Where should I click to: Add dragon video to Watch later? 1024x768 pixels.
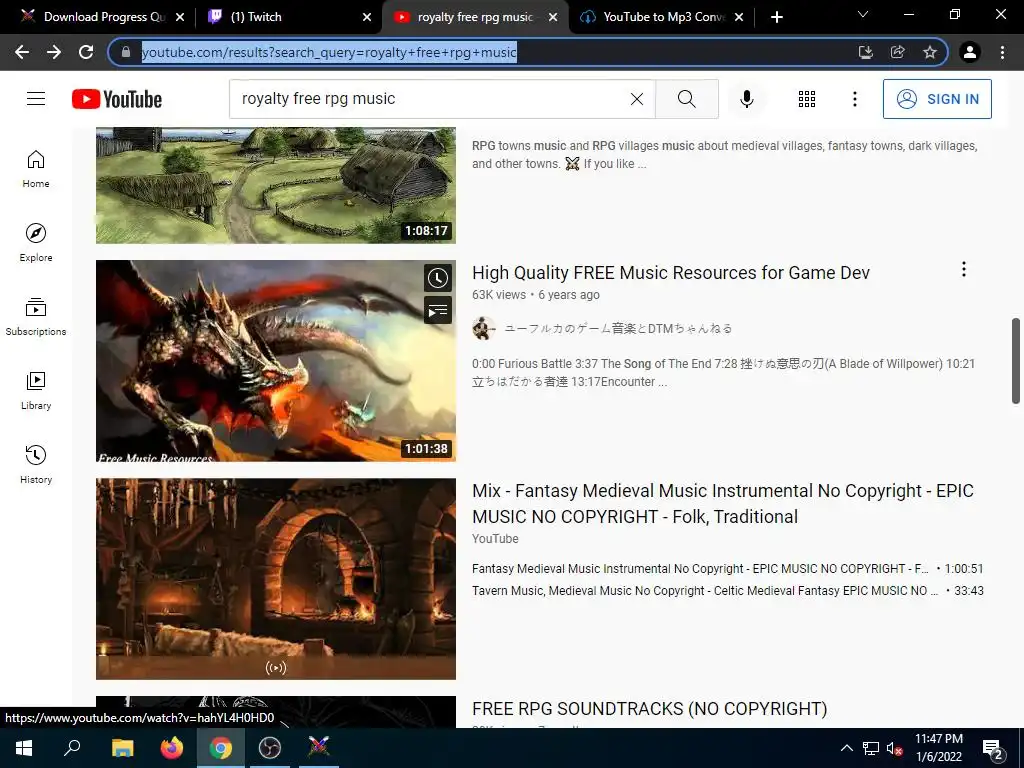click(x=438, y=278)
